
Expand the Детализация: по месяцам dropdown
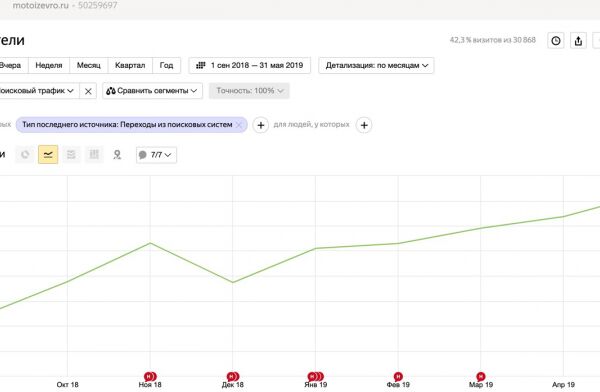(376, 65)
